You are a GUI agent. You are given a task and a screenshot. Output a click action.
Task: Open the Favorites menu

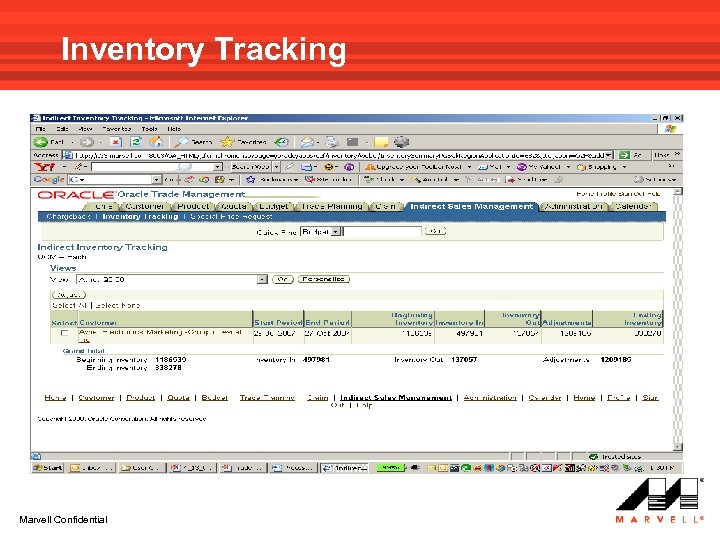(x=117, y=129)
